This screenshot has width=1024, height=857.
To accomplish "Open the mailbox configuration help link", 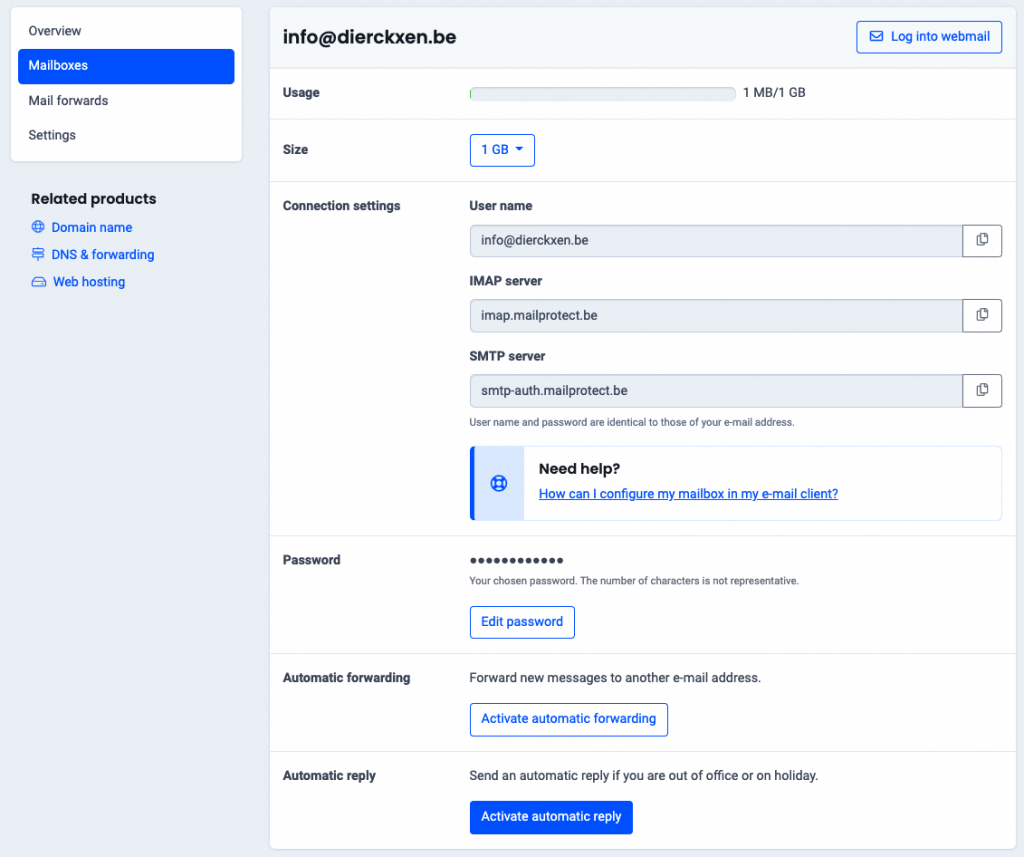I will click(688, 494).
